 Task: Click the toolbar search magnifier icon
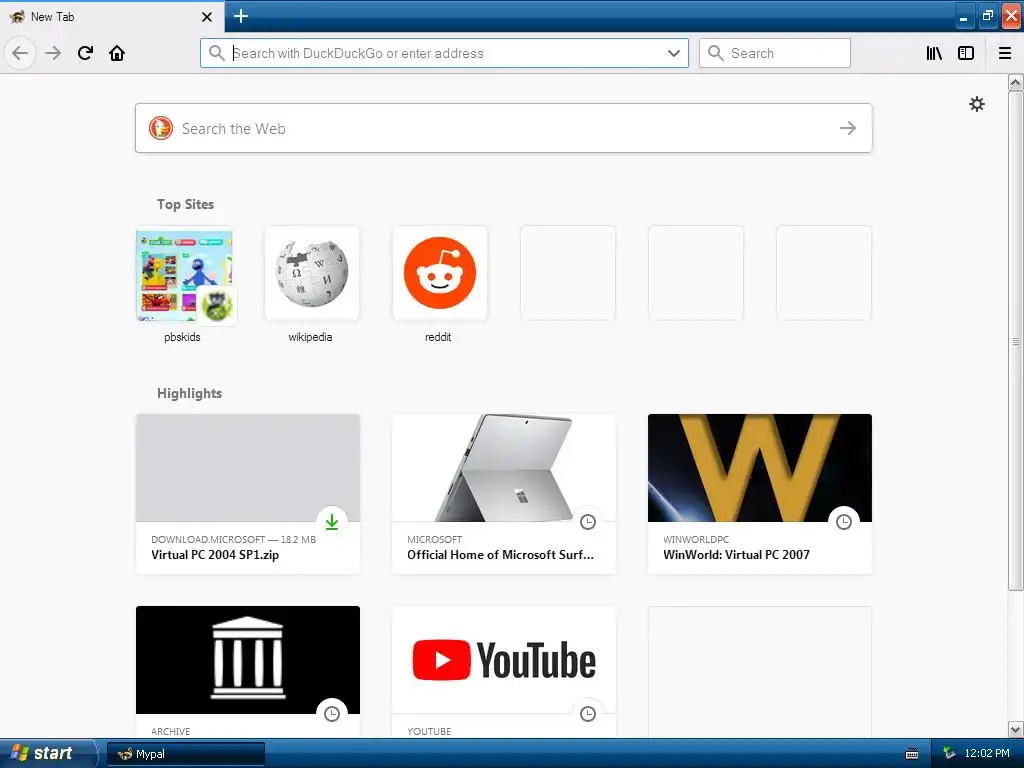point(716,53)
